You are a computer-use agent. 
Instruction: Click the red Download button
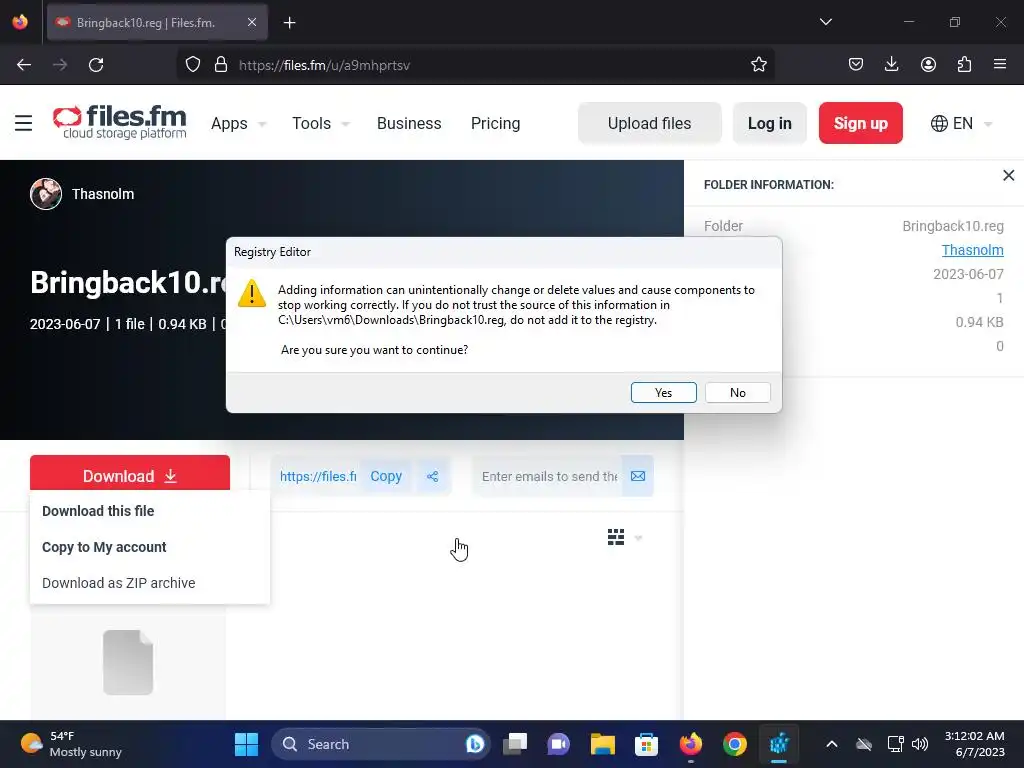point(130,474)
